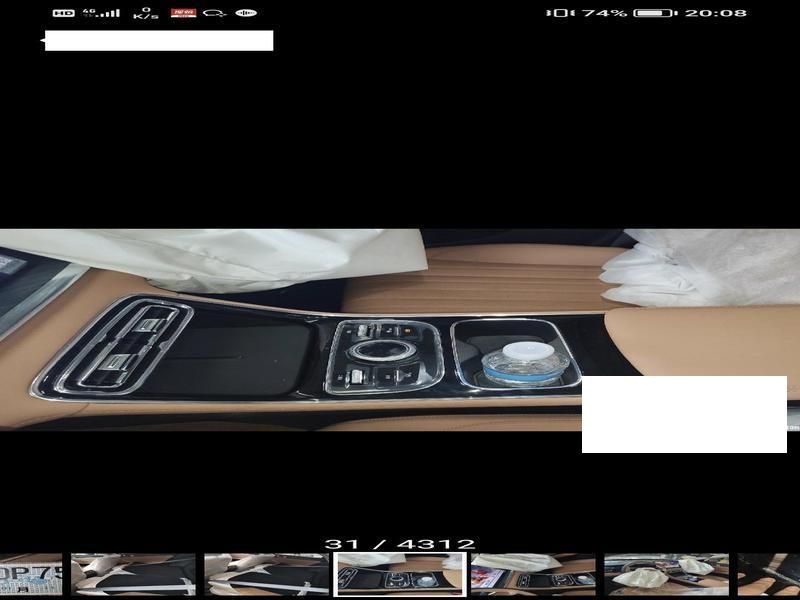Tap the 4G signal strength icon

tap(101, 13)
